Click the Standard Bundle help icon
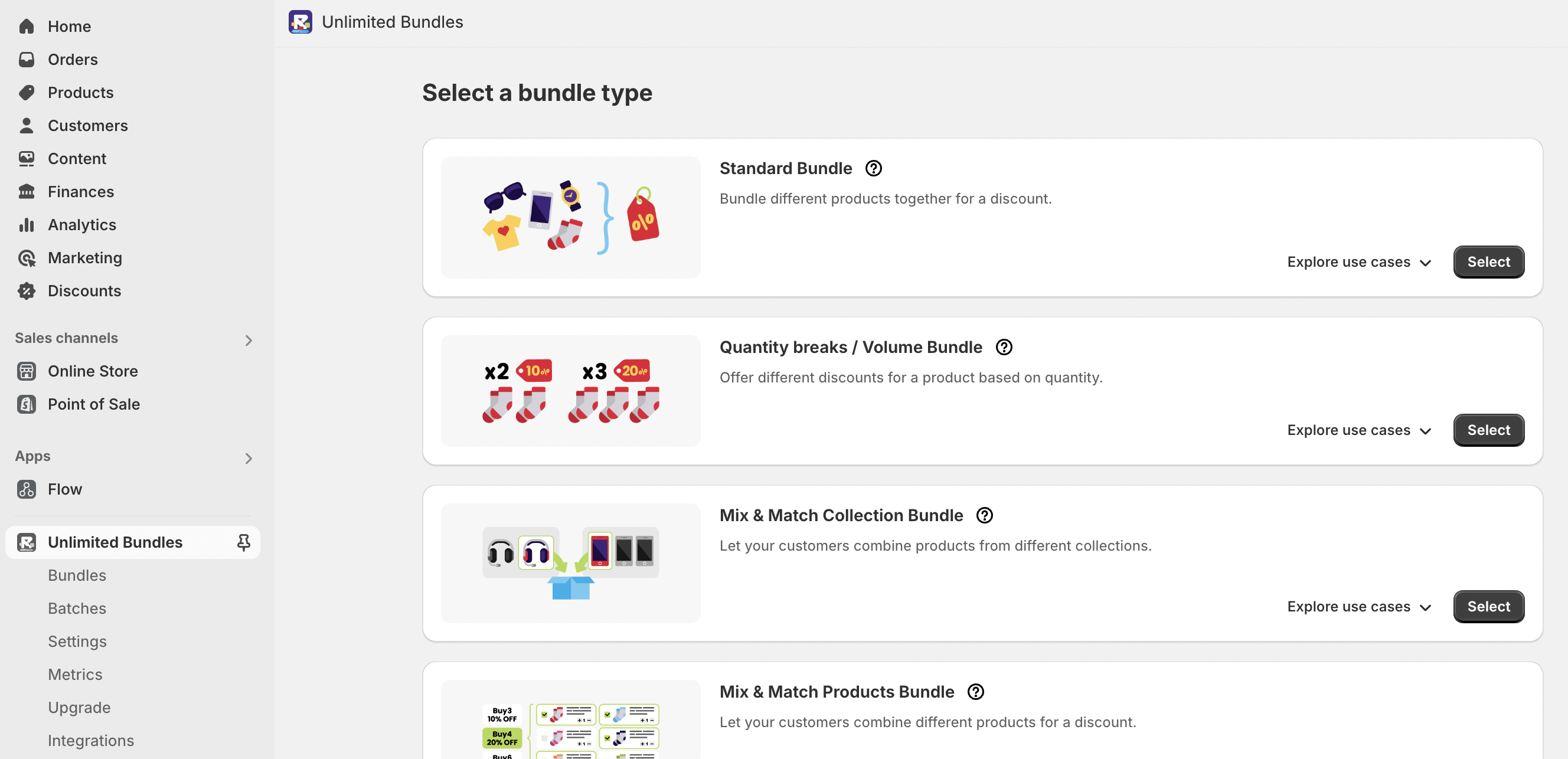 pos(874,168)
